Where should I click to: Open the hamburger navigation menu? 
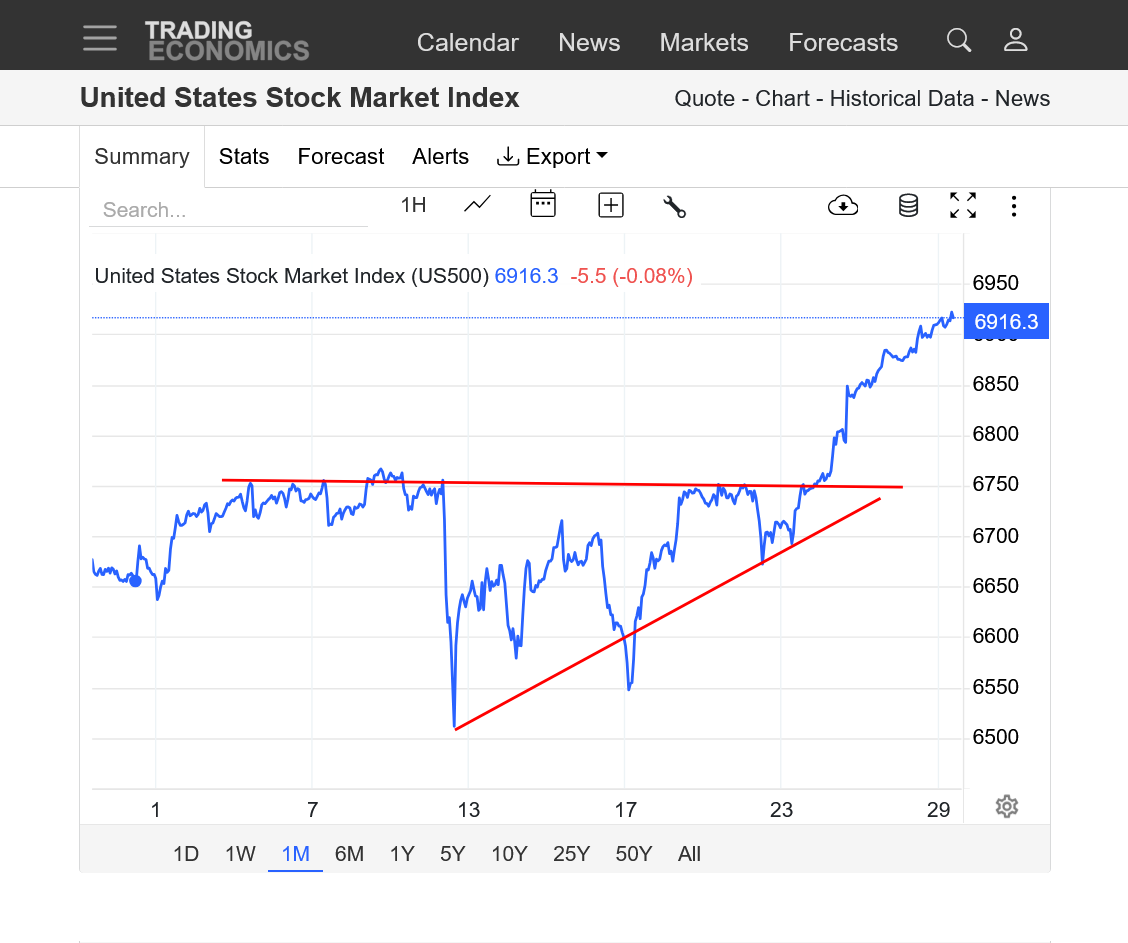pyautogui.click(x=100, y=39)
